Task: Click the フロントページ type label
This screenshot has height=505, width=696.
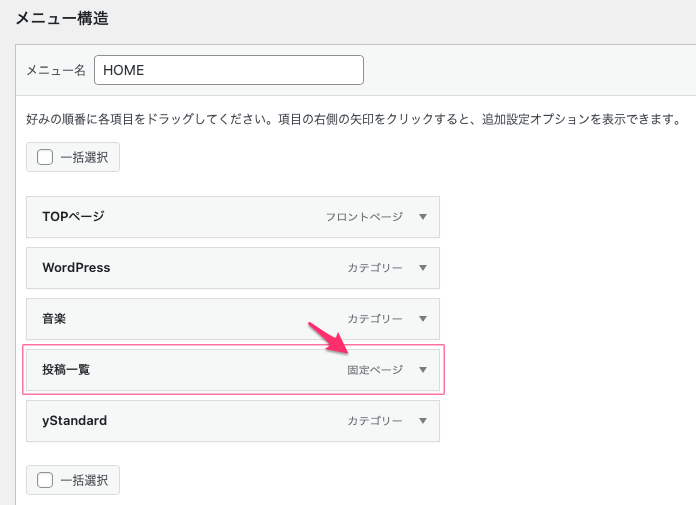Action: click(364, 217)
